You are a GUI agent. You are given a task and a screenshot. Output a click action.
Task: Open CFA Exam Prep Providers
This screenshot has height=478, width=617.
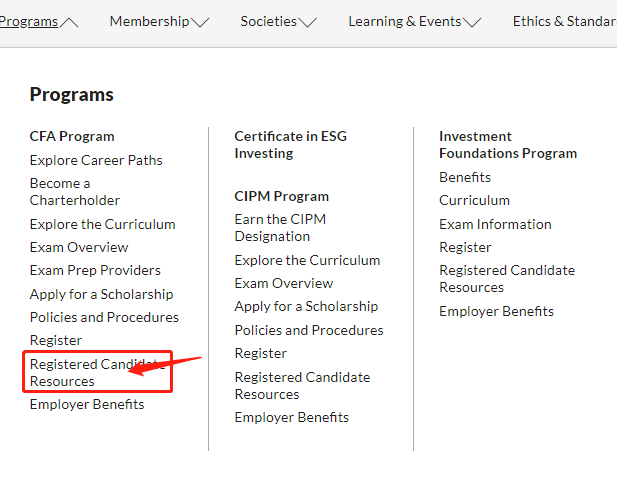tap(95, 270)
